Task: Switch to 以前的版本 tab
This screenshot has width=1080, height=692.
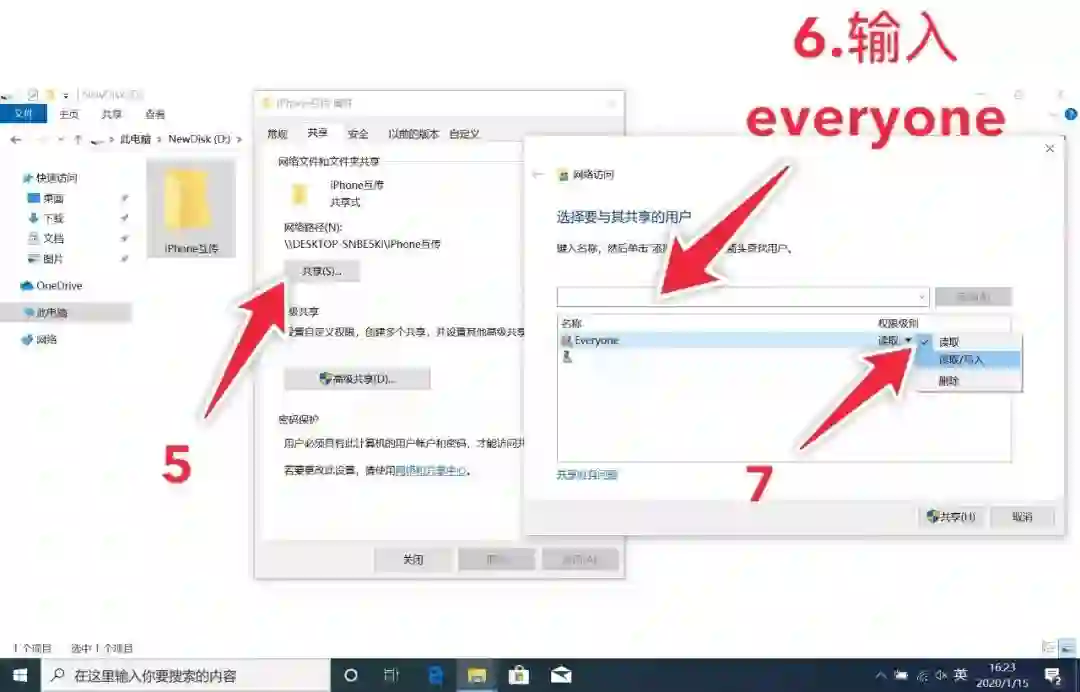Action: 413,134
